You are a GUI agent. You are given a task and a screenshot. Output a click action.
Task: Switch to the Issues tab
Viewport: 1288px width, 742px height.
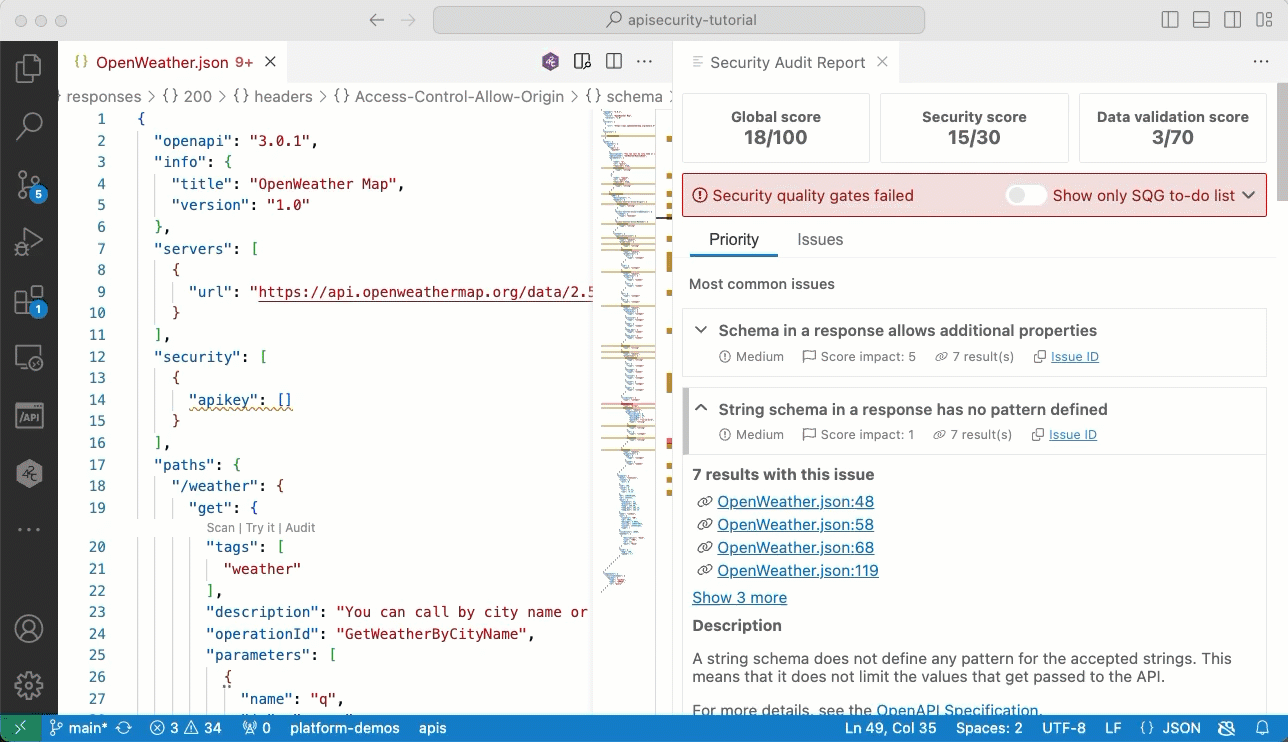click(x=820, y=240)
